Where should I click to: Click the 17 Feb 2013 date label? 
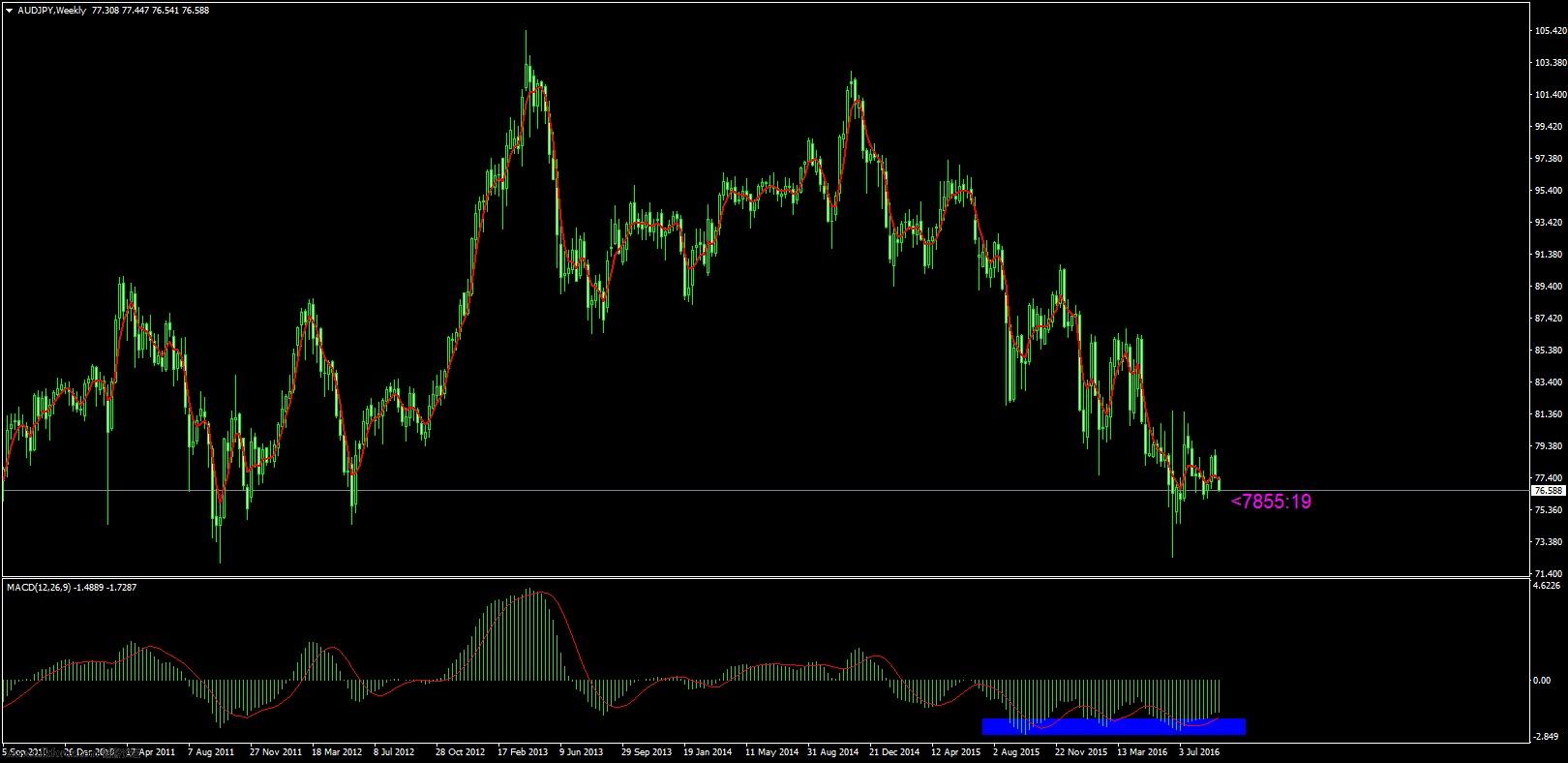(x=523, y=751)
